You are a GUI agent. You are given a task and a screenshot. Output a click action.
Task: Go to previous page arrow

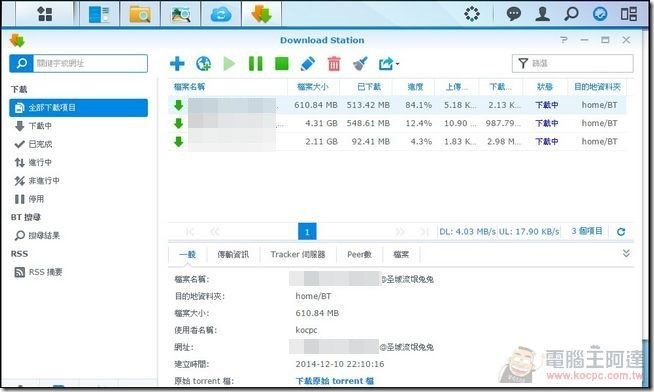215,231
